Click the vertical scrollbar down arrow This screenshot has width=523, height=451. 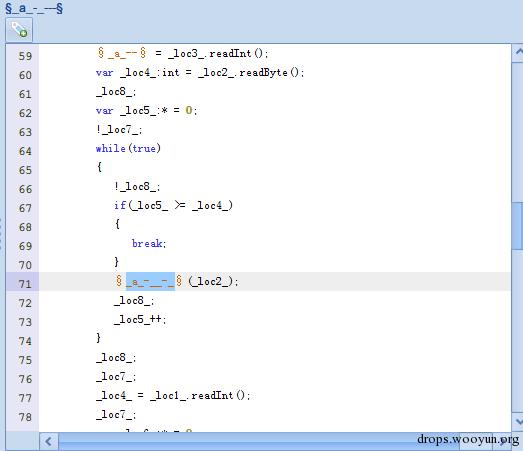pos(518,422)
